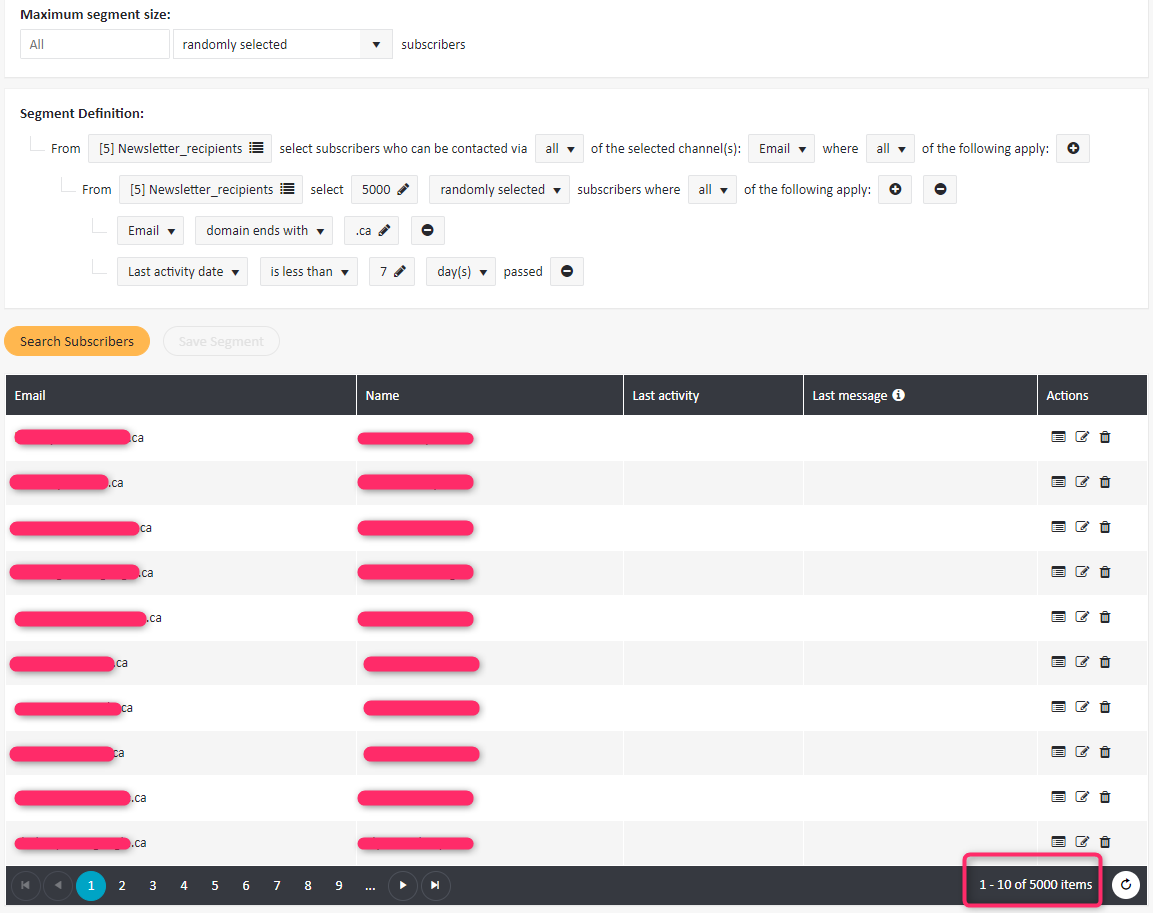Click the info icon beside Last message
This screenshot has width=1153, height=913.
coord(898,395)
